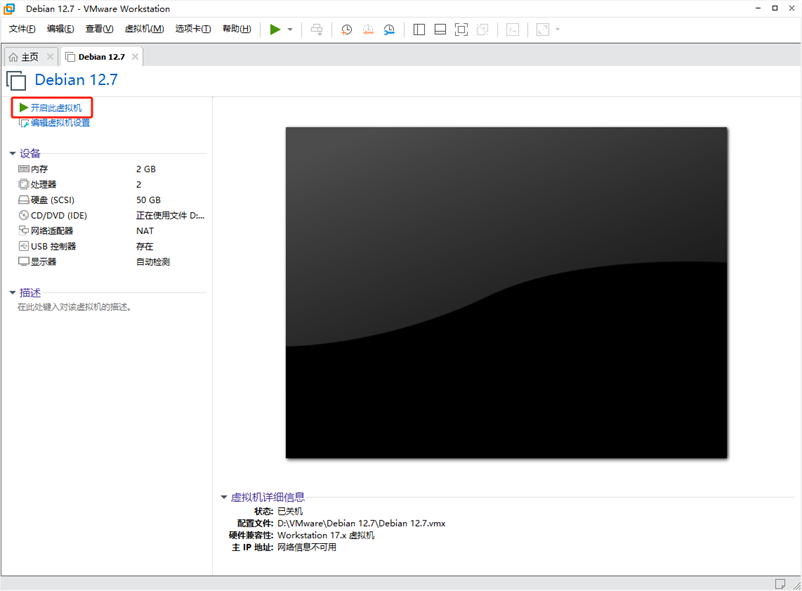802x591 pixels.
Task: Select the 网络适配器 device row
Action: click(112, 231)
